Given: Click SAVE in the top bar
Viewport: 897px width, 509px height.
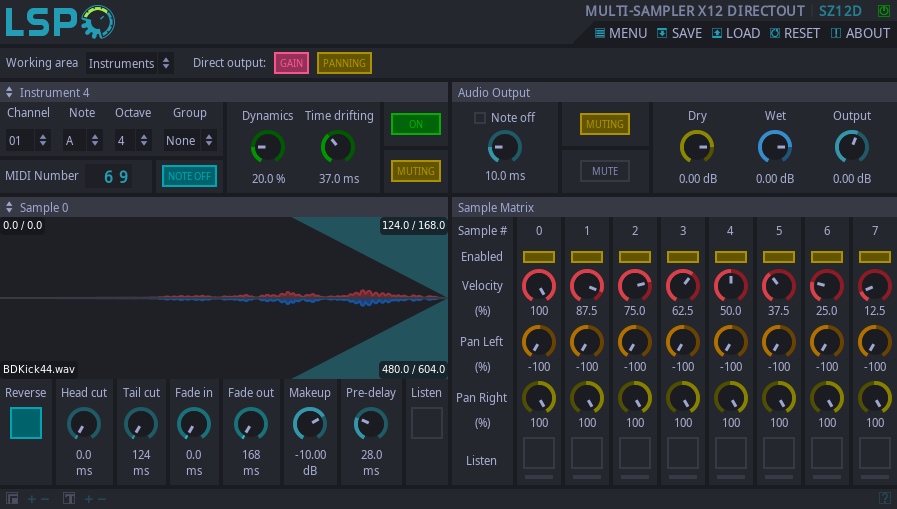Looking at the screenshot, I should coord(679,33).
